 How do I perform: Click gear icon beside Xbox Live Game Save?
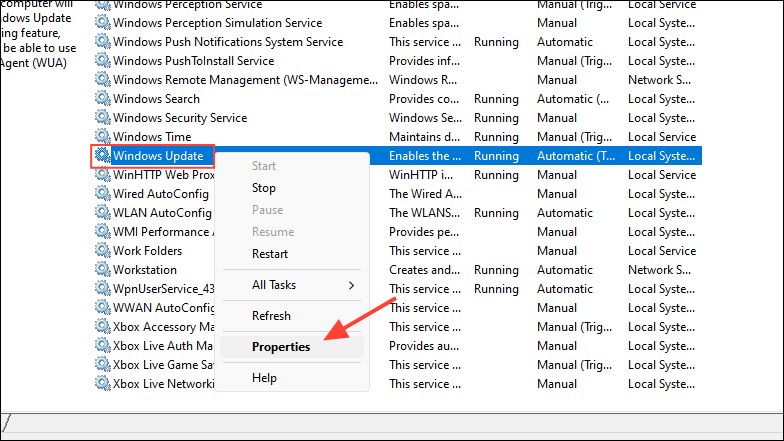[x=102, y=364]
